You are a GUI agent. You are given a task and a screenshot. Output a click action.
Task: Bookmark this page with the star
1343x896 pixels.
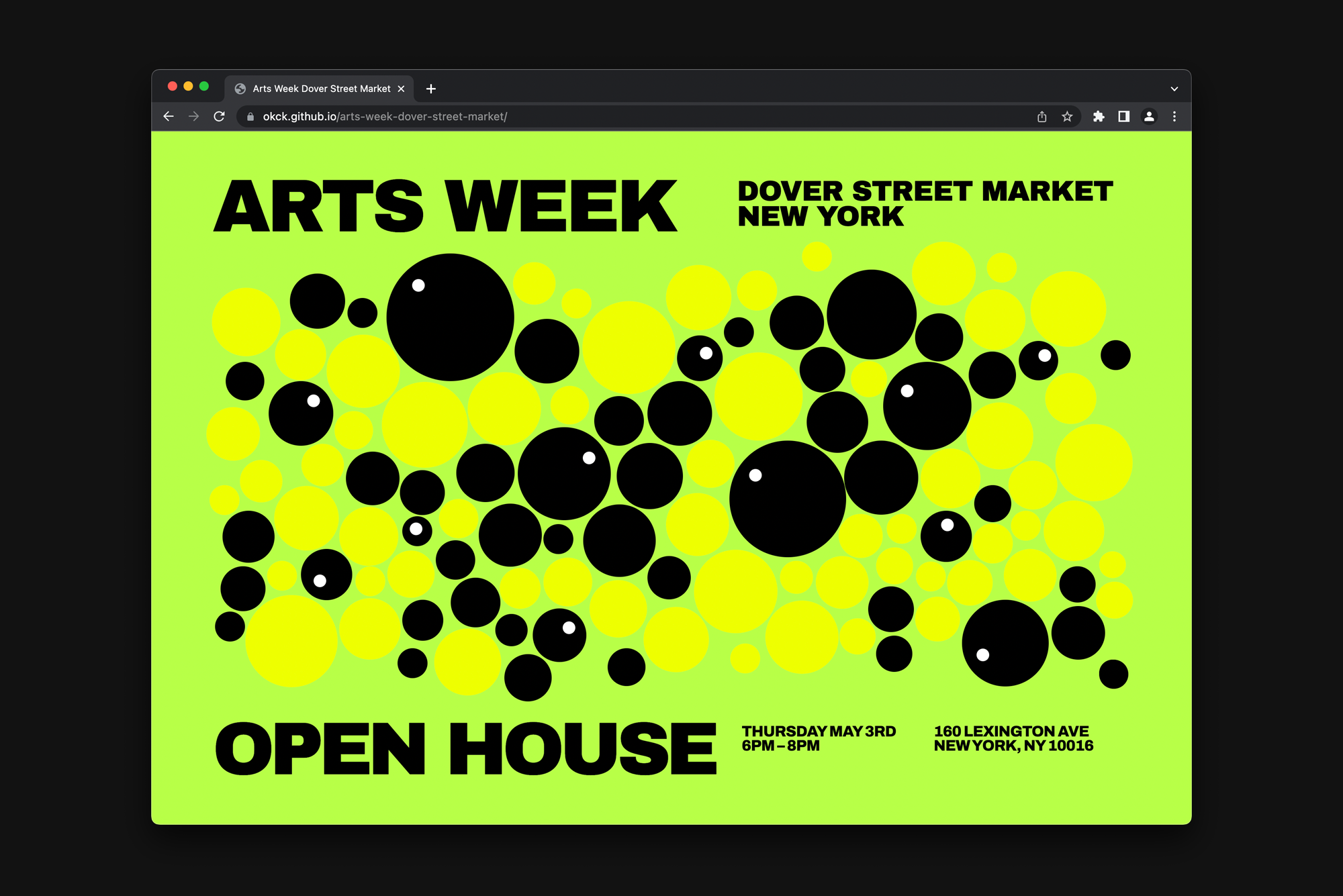tap(1067, 117)
